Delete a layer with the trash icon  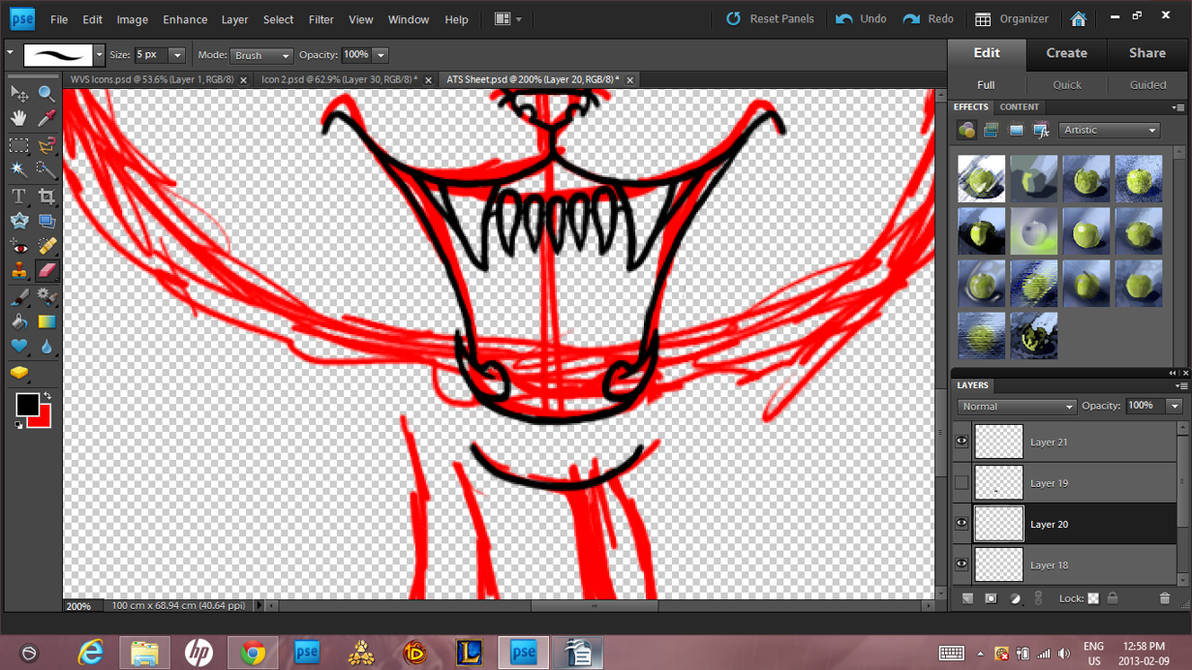coord(1164,598)
